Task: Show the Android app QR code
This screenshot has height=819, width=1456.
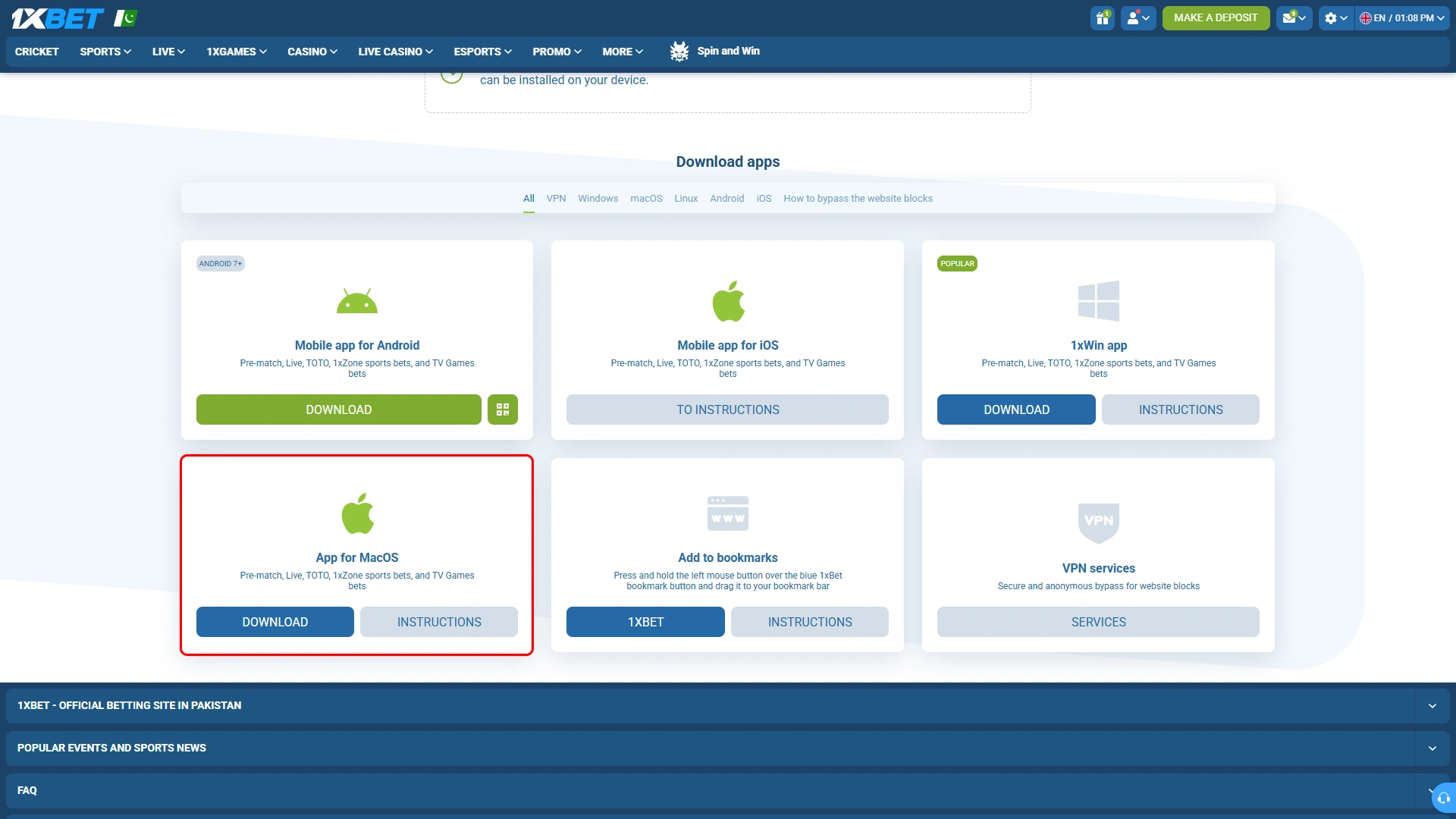Action: pyautogui.click(x=503, y=409)
